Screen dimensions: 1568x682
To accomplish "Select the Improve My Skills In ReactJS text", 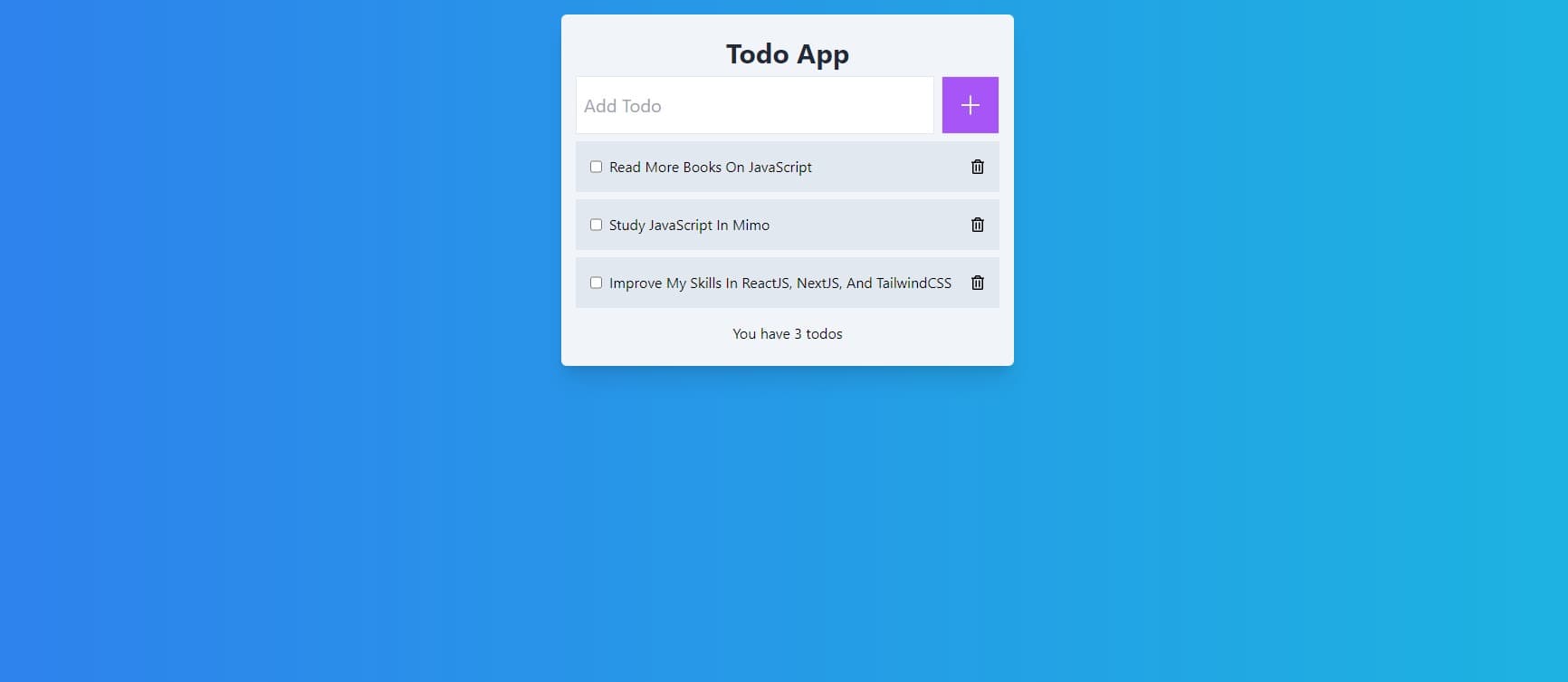I will point(780,283).
